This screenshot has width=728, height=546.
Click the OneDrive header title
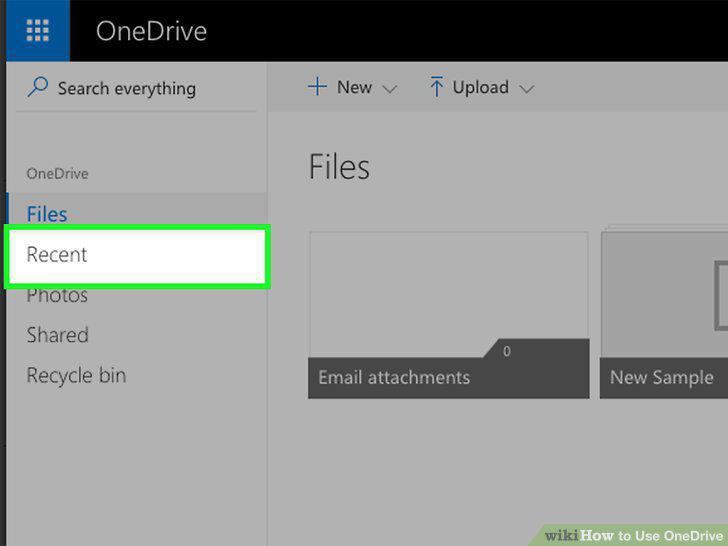(x=151, y=31)
